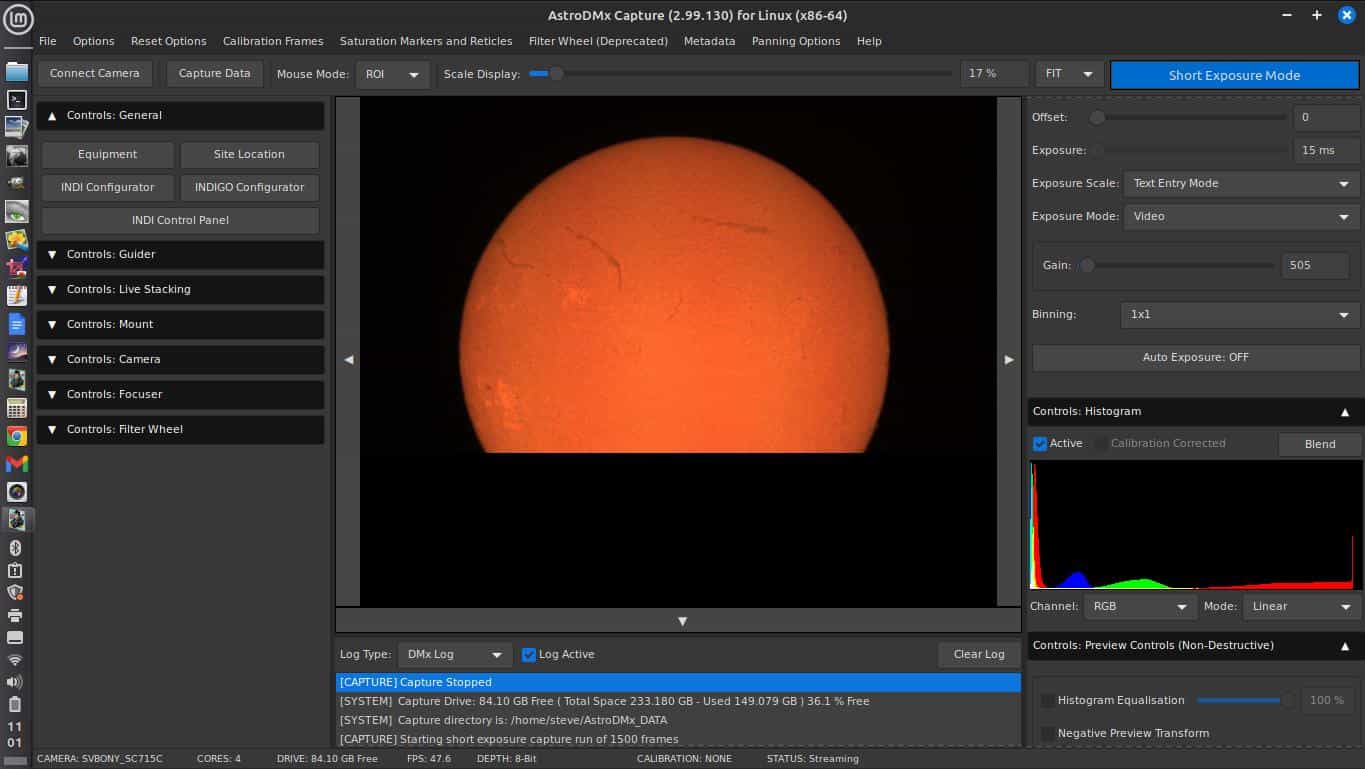Open the calculator from the panel
Screen dimensions: 1365x769
[16, 408]
